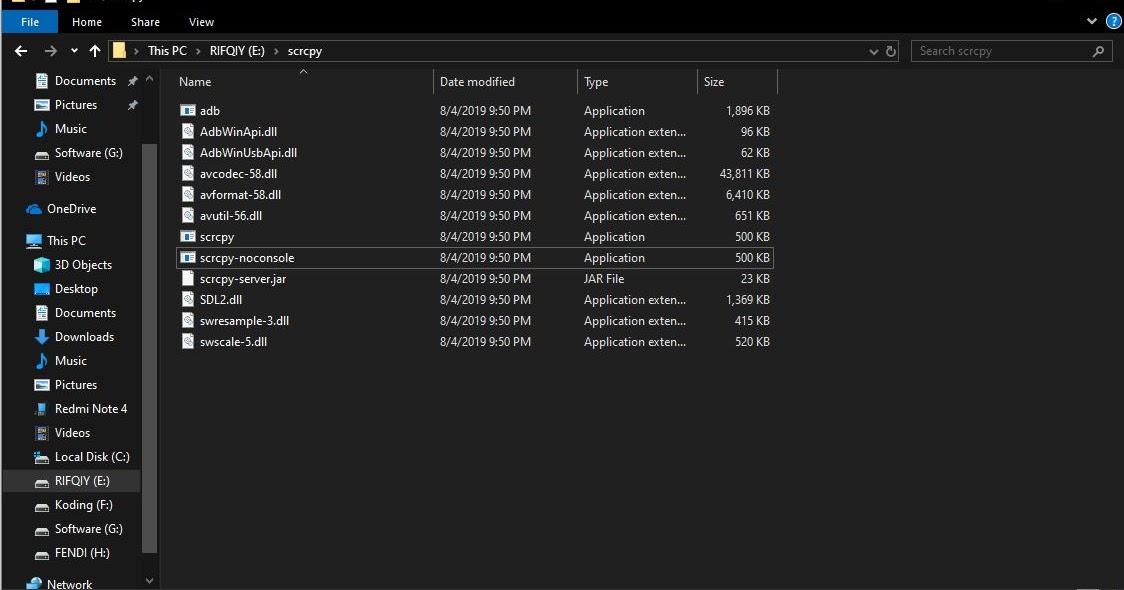The width and height of the screenshot is (1124, 590).
Task: Switch to the View tab
Action: click(x=201, y=21)
